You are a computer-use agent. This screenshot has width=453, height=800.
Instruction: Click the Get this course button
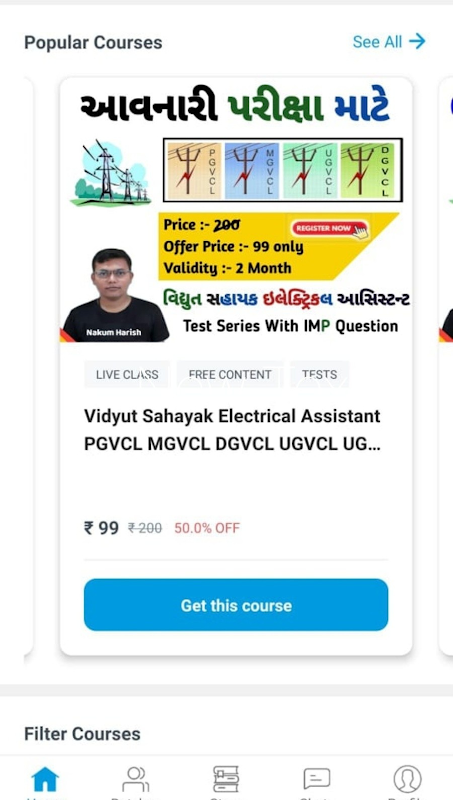236,605
